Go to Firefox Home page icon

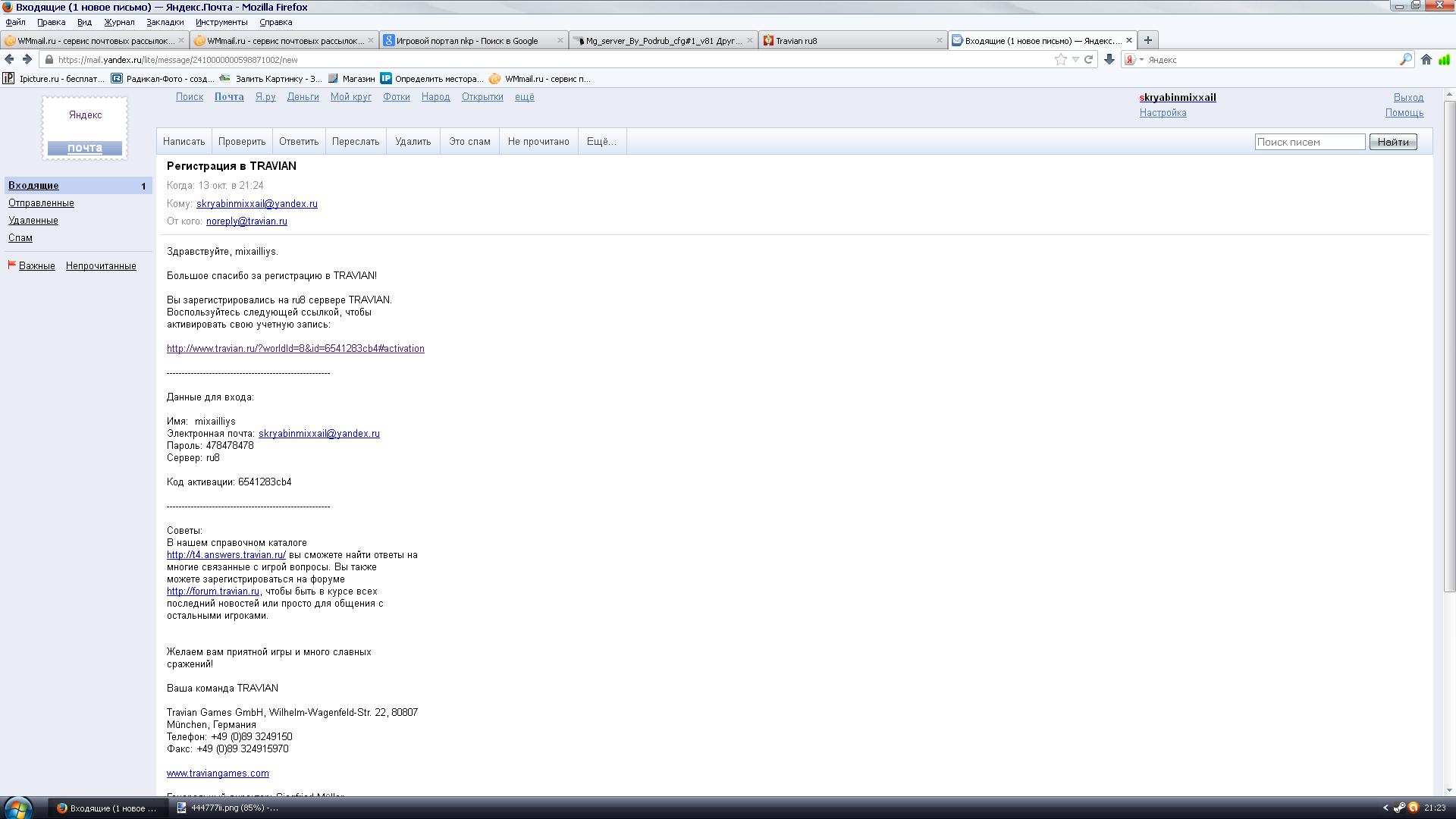(1426, 59)
